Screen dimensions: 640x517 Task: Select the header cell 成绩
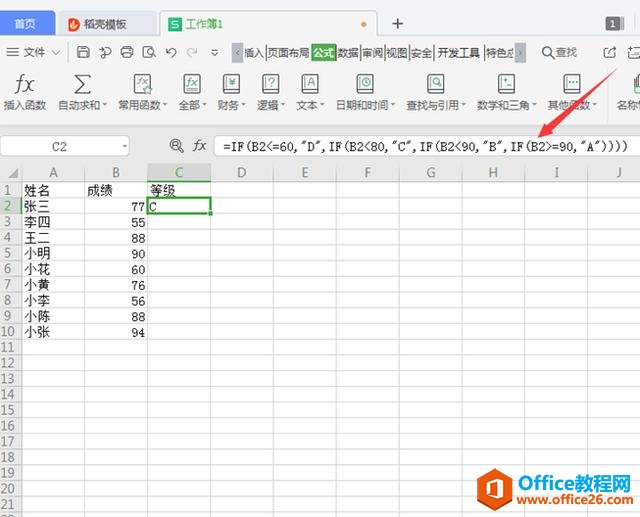tap(116, 191)
